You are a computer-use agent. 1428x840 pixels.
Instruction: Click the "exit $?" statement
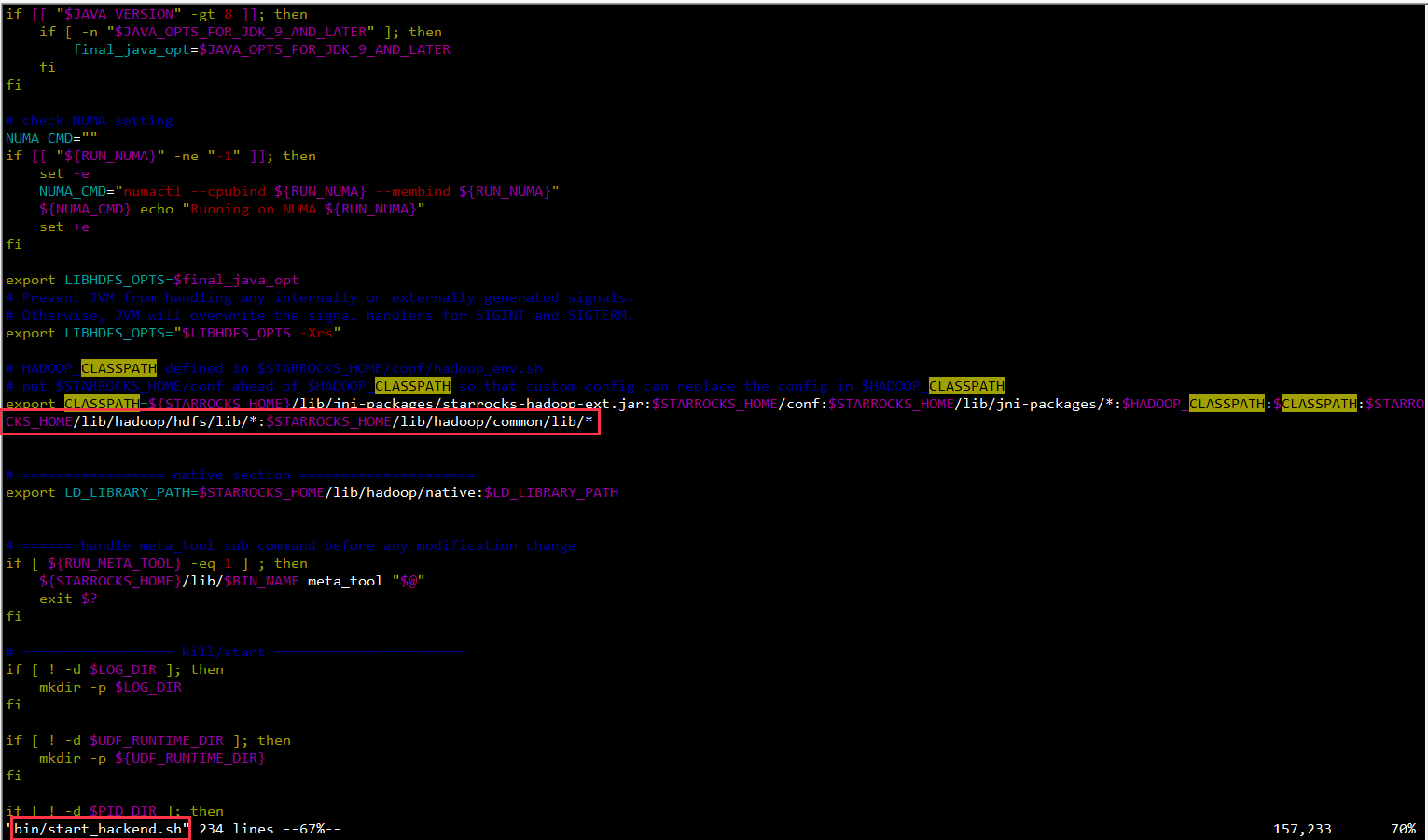(68, 599)
